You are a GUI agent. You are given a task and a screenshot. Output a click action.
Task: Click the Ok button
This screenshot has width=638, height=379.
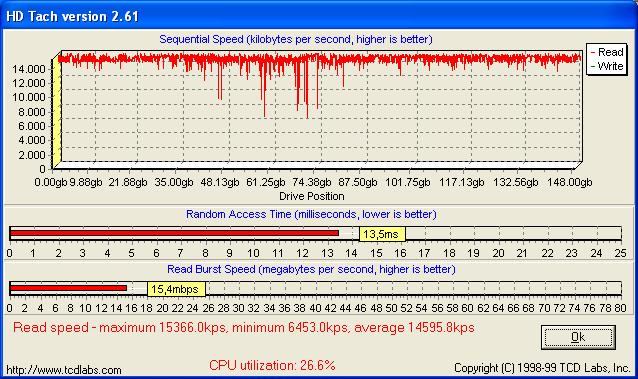click(578, 337)
